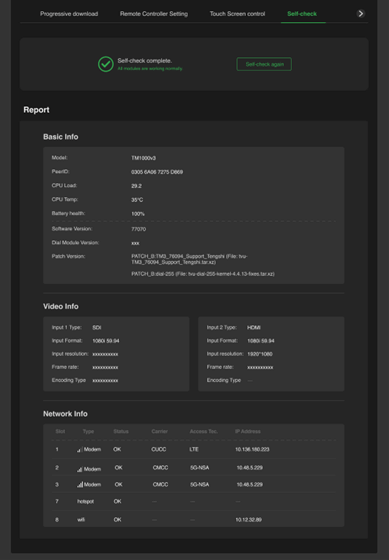Select the Self-check tab
389x560 pixels.
[x=302, y=14]
